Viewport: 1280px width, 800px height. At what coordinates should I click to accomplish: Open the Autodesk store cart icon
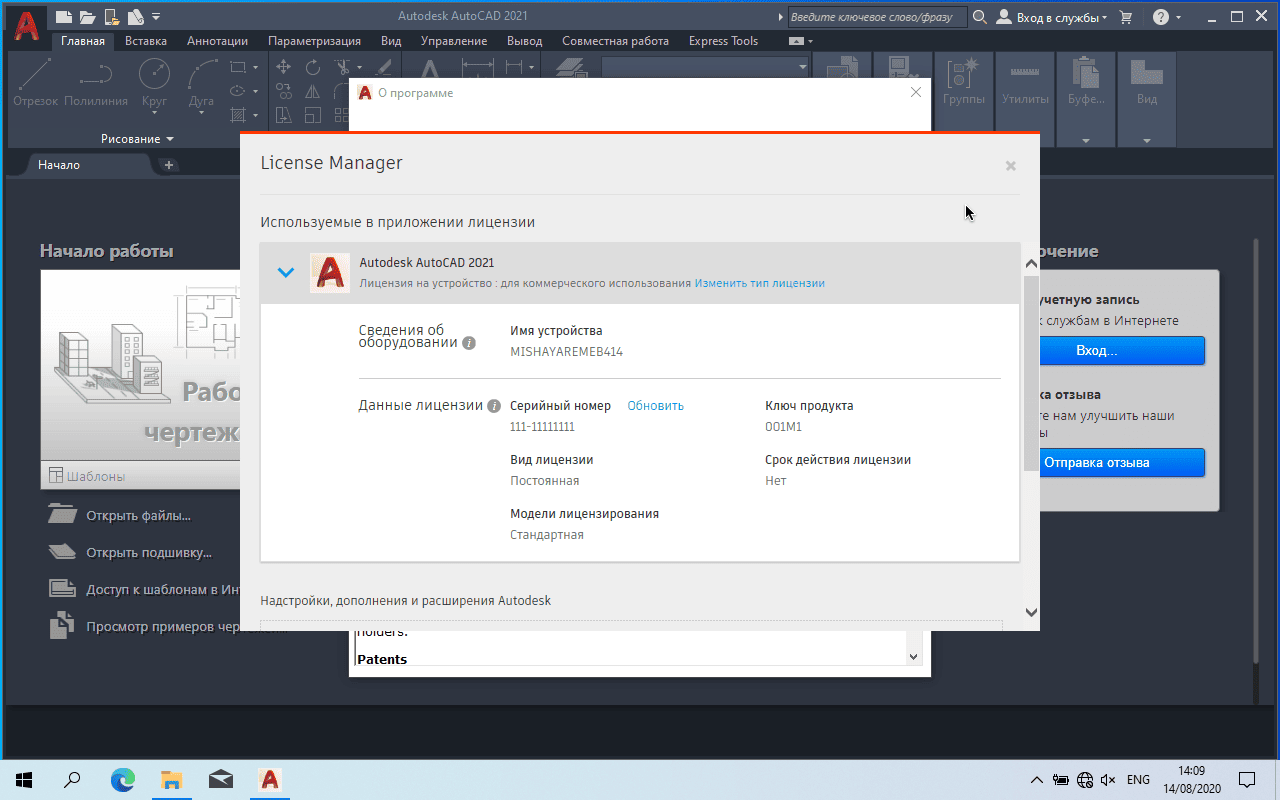(x=1126, y=17)
